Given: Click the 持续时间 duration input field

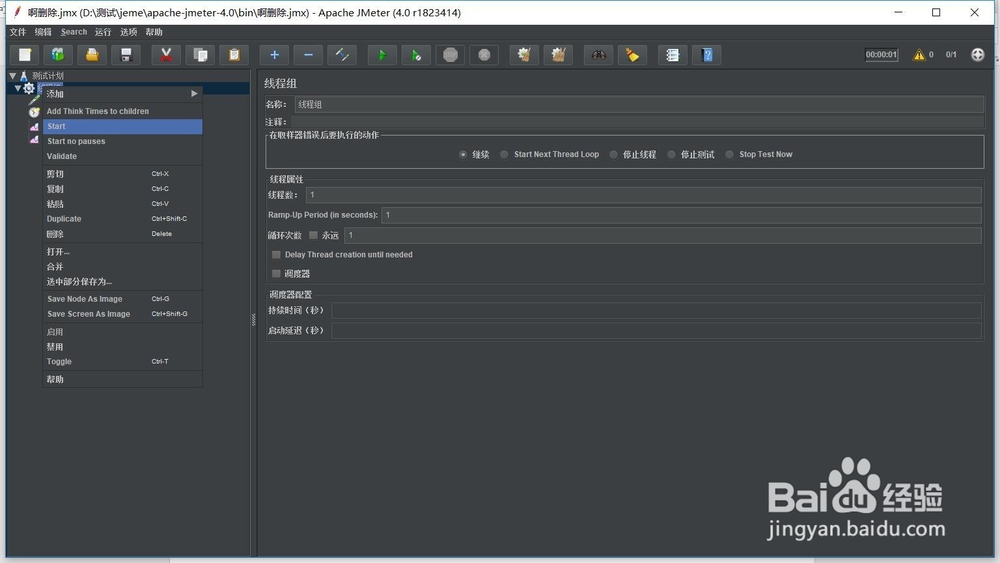Looking at the screenshot, I should [656, 311].
